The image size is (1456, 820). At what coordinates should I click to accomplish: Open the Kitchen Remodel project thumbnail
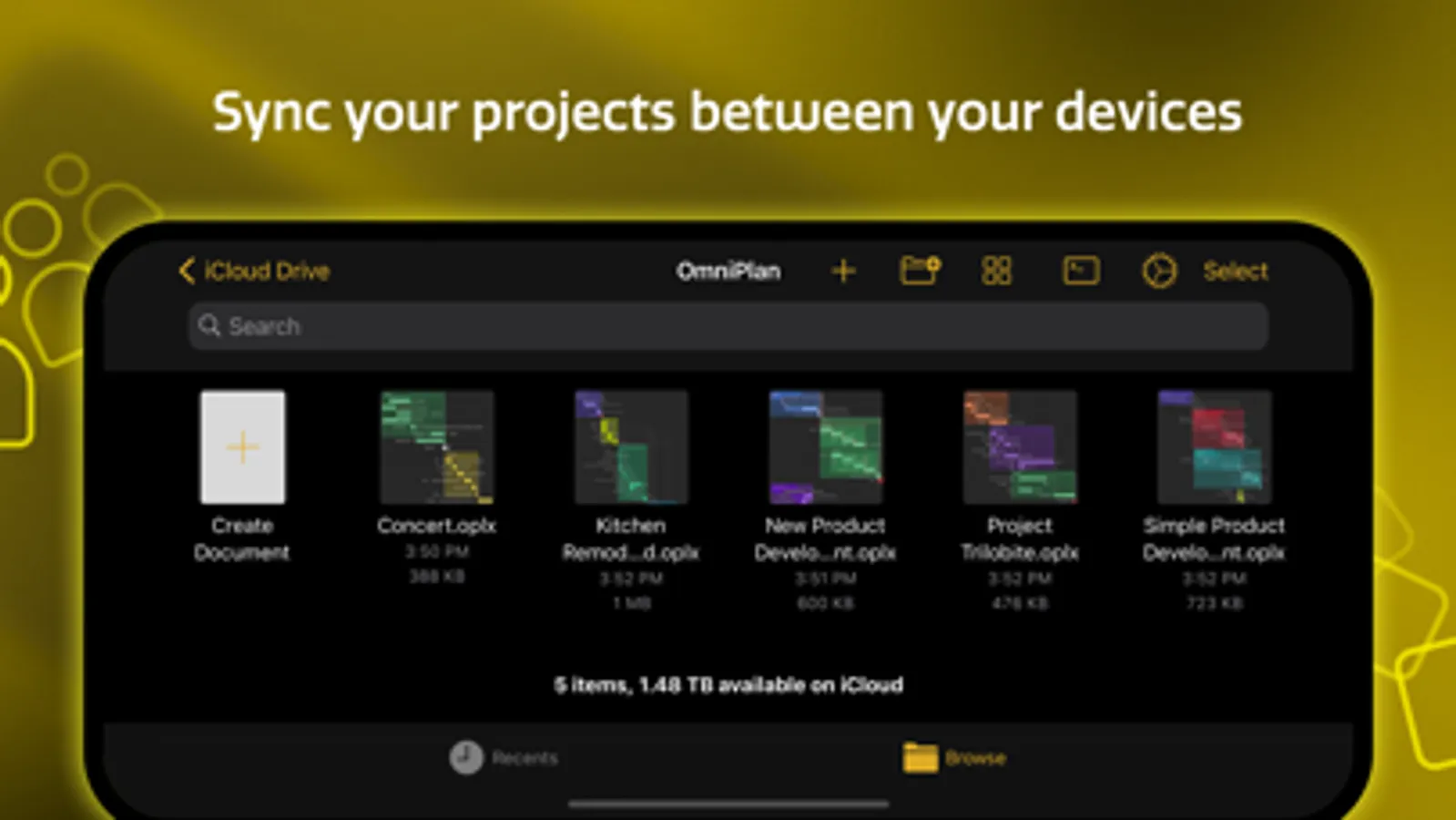[631, 447]
